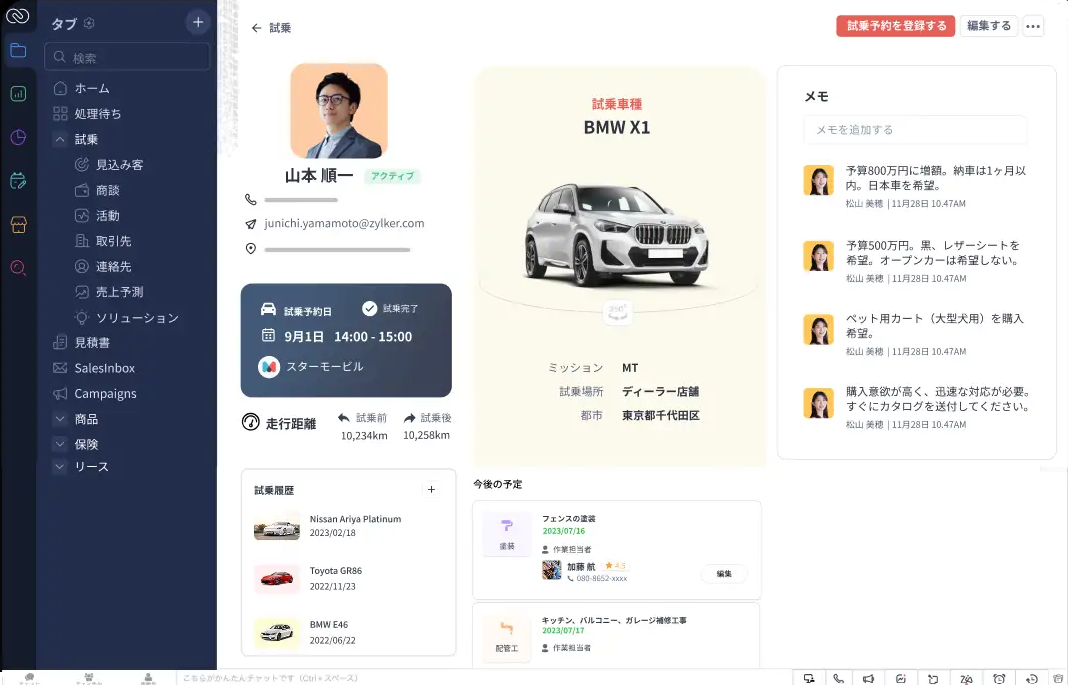Click the スターモービル dealer logo icon
The height and width of the screenshot is (685, 1068).
point(269,367)
